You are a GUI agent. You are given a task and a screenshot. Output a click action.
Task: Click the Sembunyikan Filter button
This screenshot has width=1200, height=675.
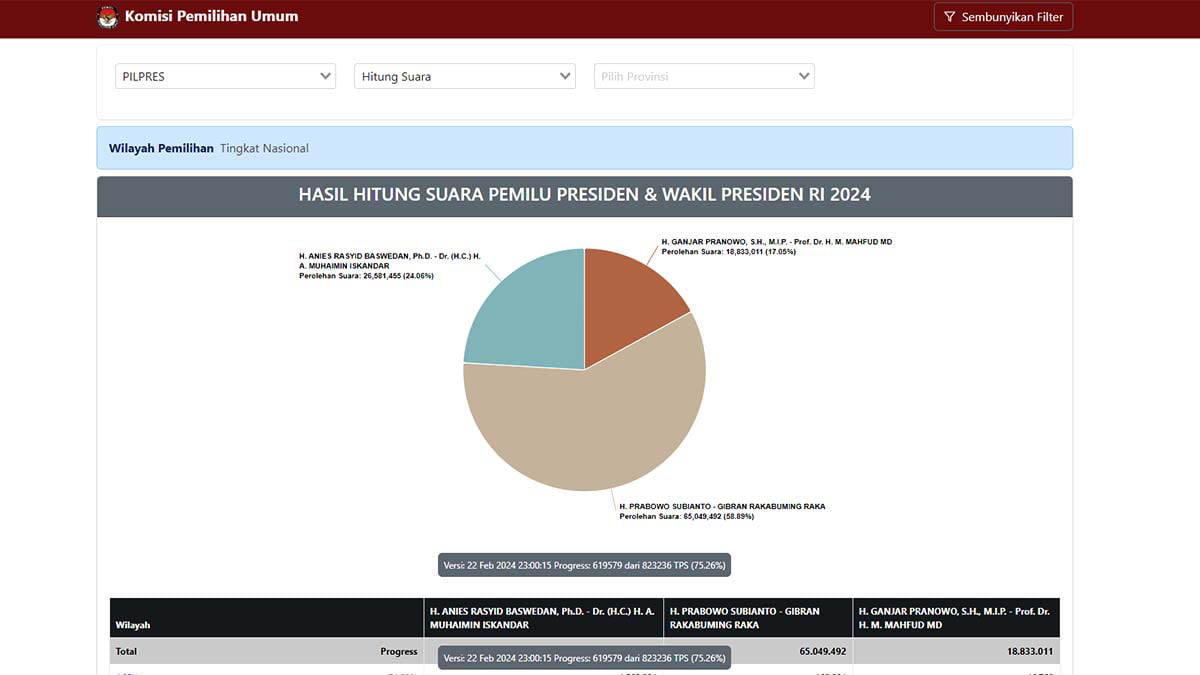pos(1003,17)
